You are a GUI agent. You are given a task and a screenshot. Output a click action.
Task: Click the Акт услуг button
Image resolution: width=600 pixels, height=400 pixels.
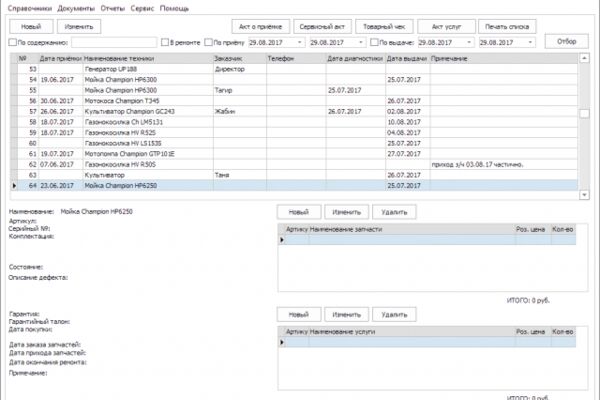446,26
